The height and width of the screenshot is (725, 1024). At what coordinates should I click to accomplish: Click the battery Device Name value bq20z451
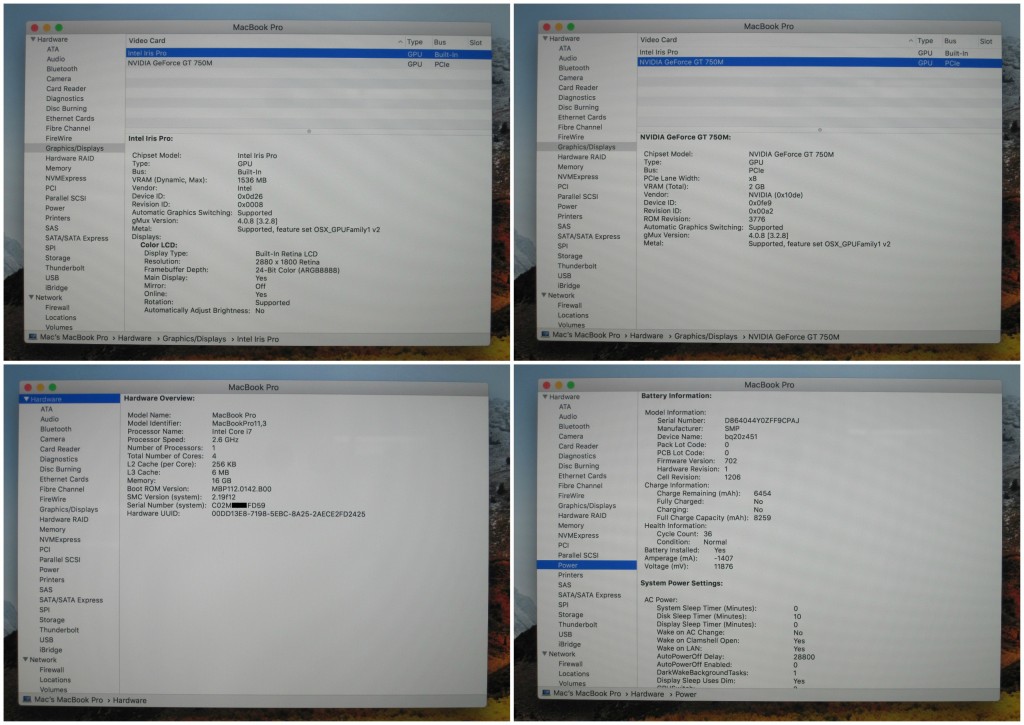pos(741,436)
